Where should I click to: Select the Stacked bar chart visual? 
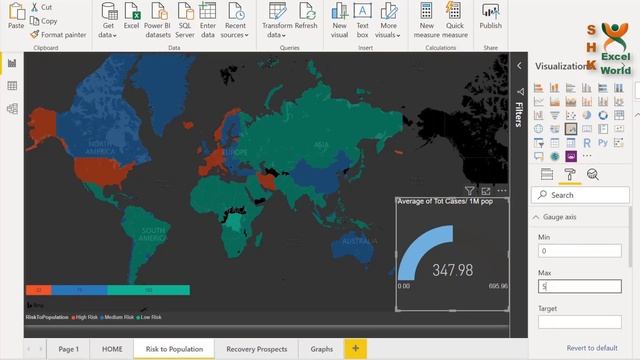coord(538,88)
